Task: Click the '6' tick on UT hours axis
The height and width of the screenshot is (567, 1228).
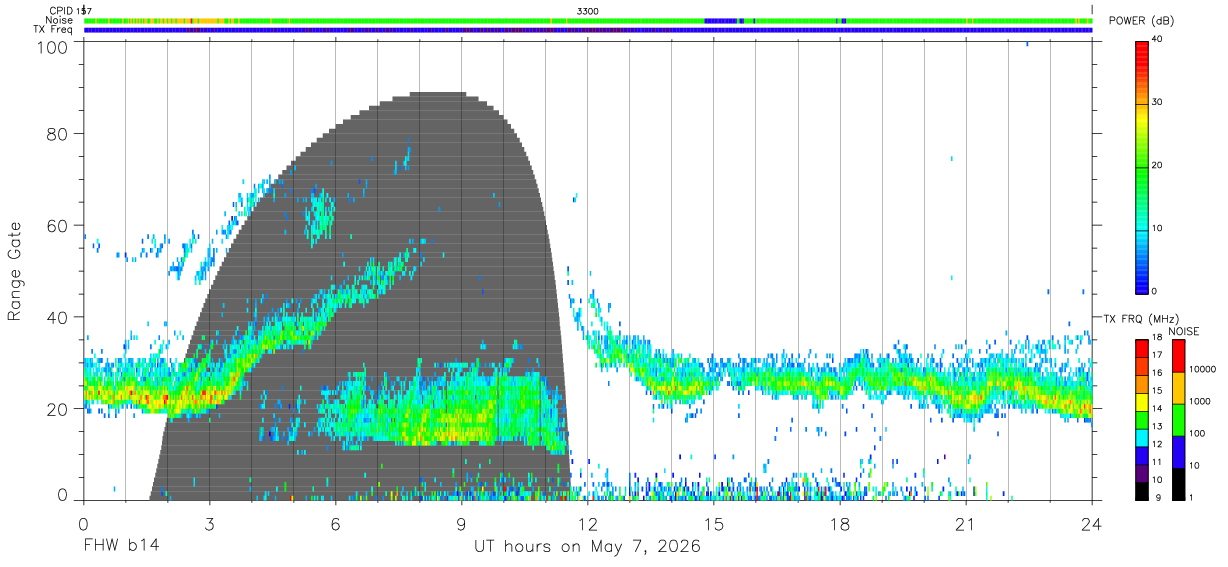Action: tap(335, 523)
